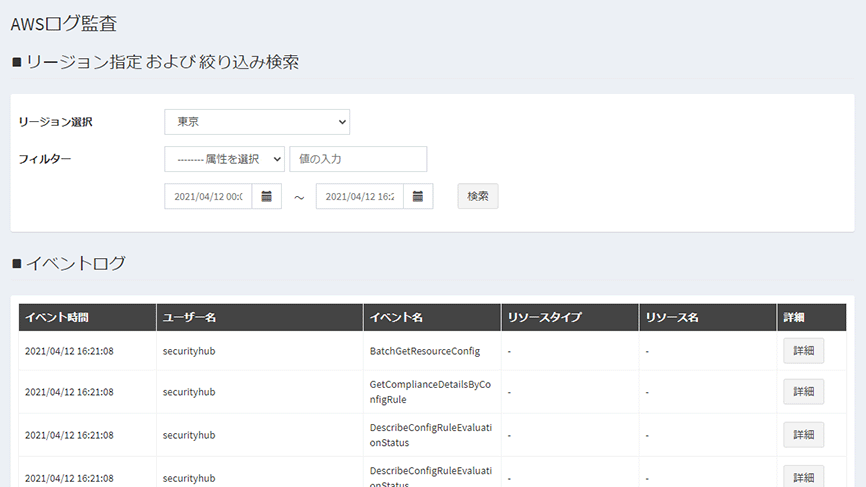Open the start date calendar picker icon
The image size is (866, 487).
(x=267, y=196)
